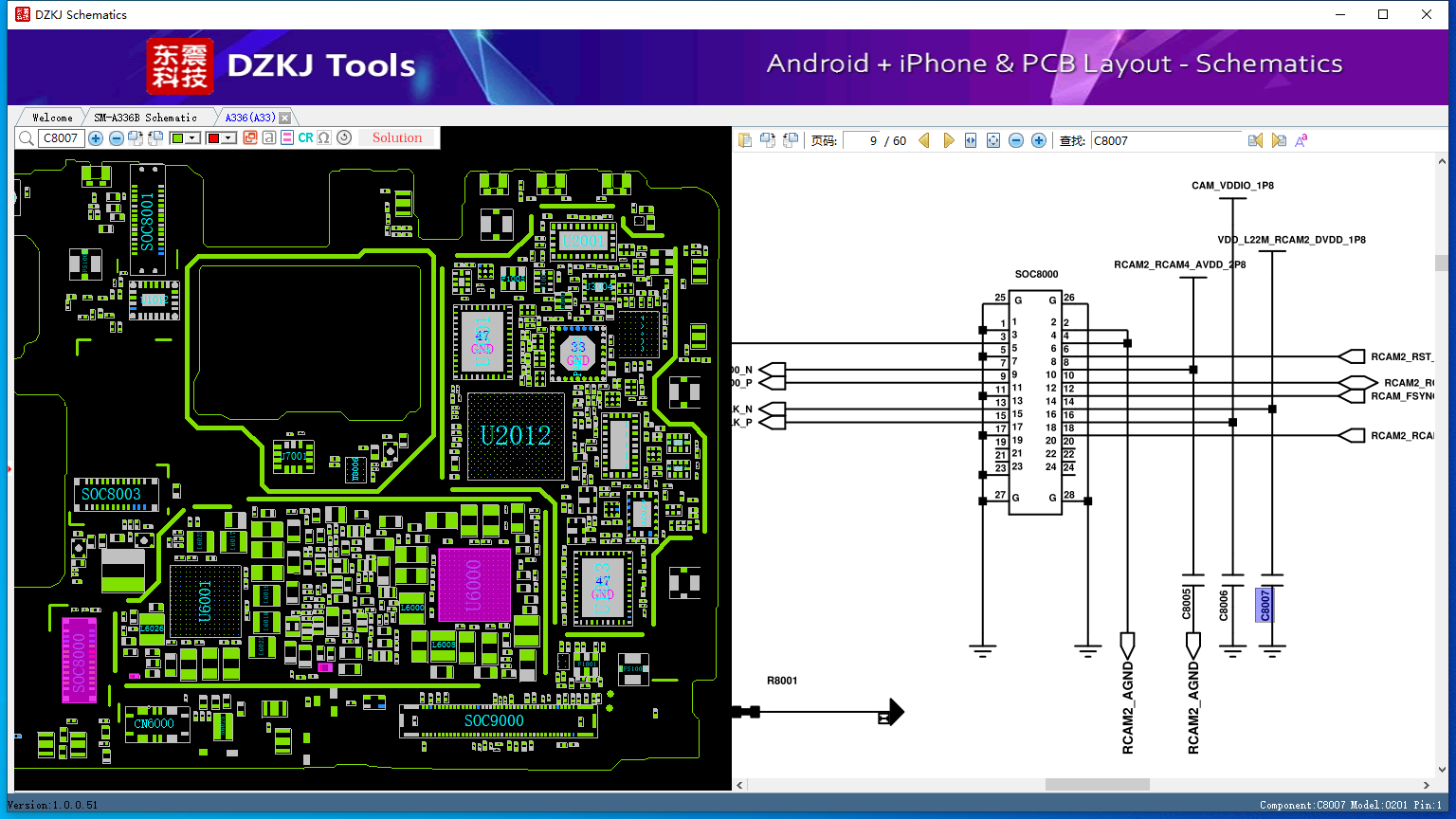Image resolution: width=1456 pixels, height=819 pixels.
Task: Click the schematic scrollbar left arrow
Action: click(x=740, y=785)
